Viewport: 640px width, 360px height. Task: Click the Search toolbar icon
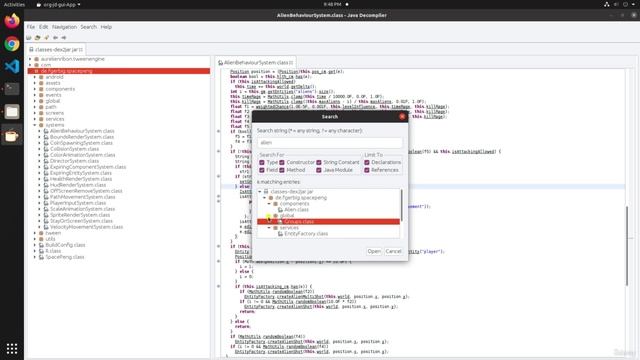[47, 38]
